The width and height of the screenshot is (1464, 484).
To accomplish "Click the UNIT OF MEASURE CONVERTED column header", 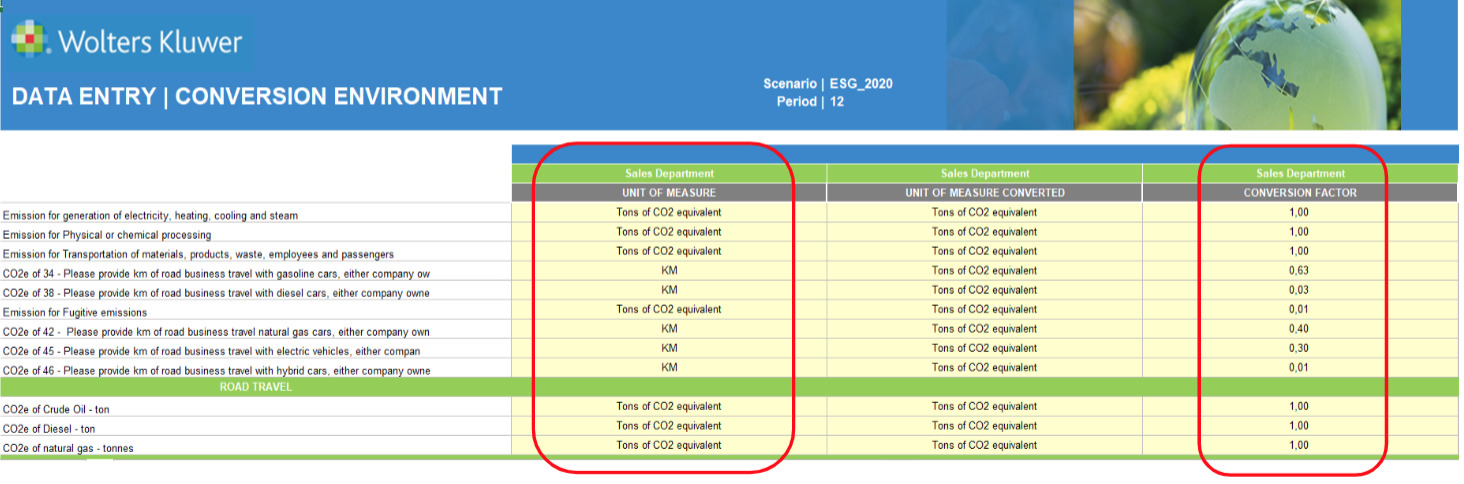I will tap(984, 192).
